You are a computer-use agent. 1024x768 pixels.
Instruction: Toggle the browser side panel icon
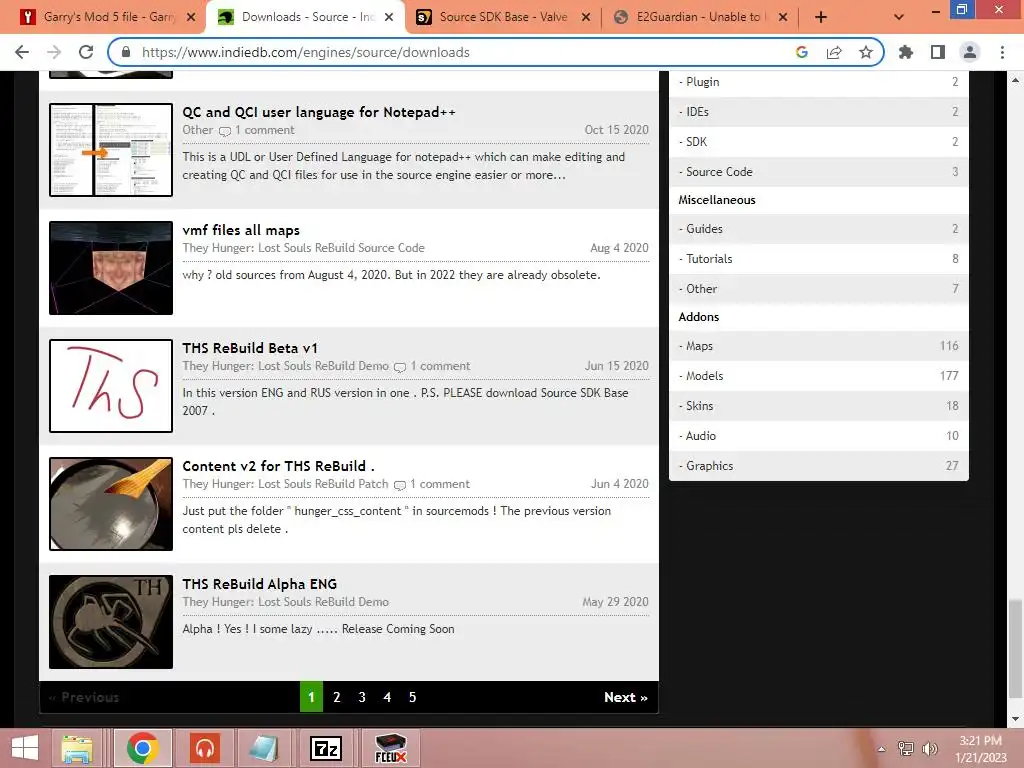(938, 52)
